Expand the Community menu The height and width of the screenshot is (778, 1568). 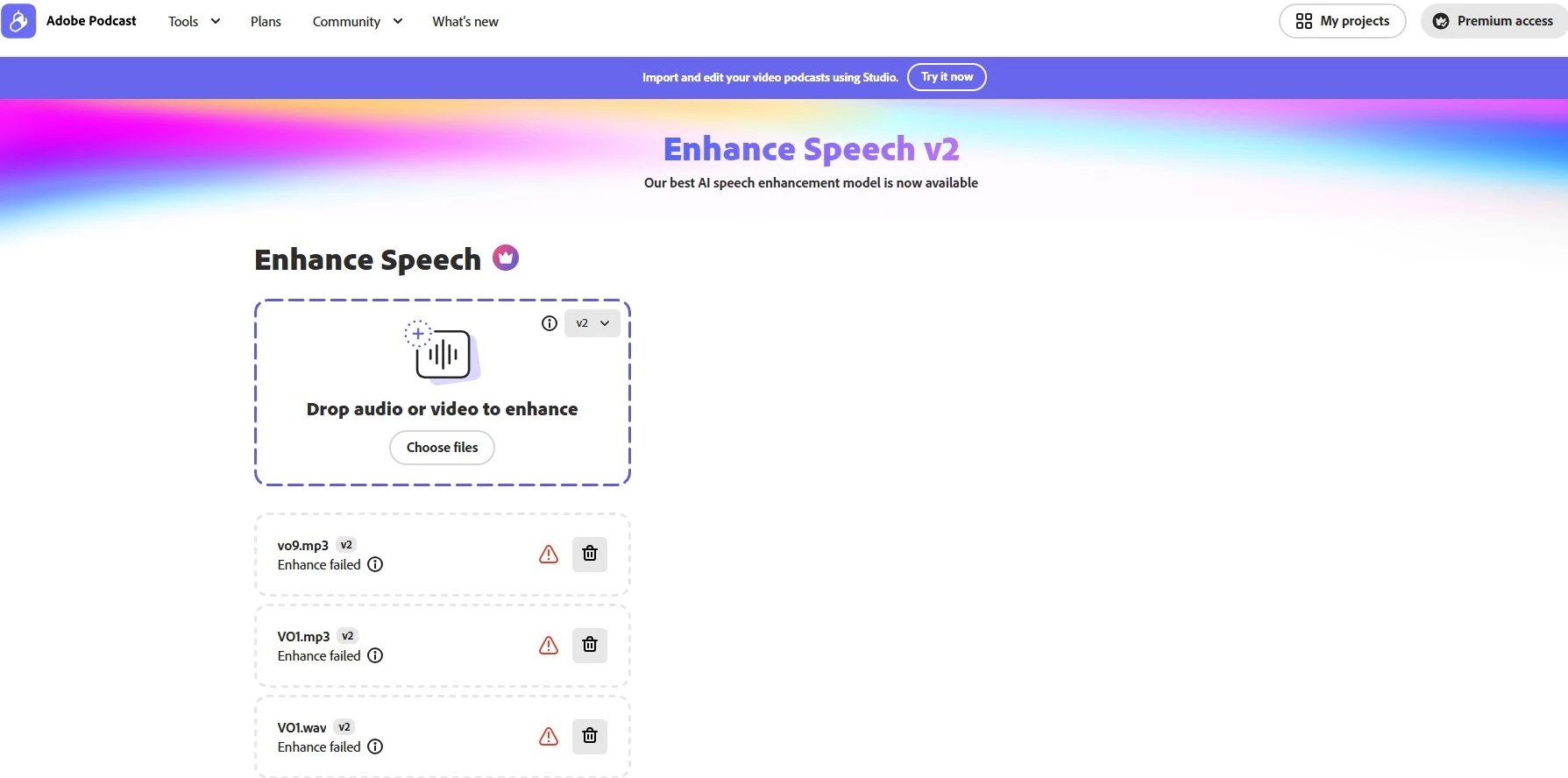coord(357,21)
